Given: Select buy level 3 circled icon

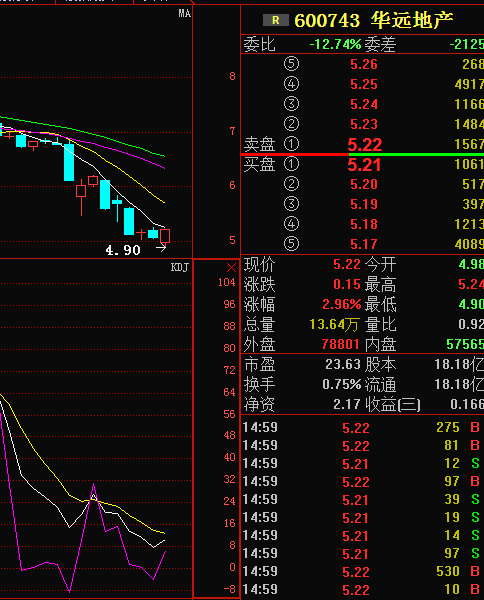Looking at the screenshot, I should [291, 204].
